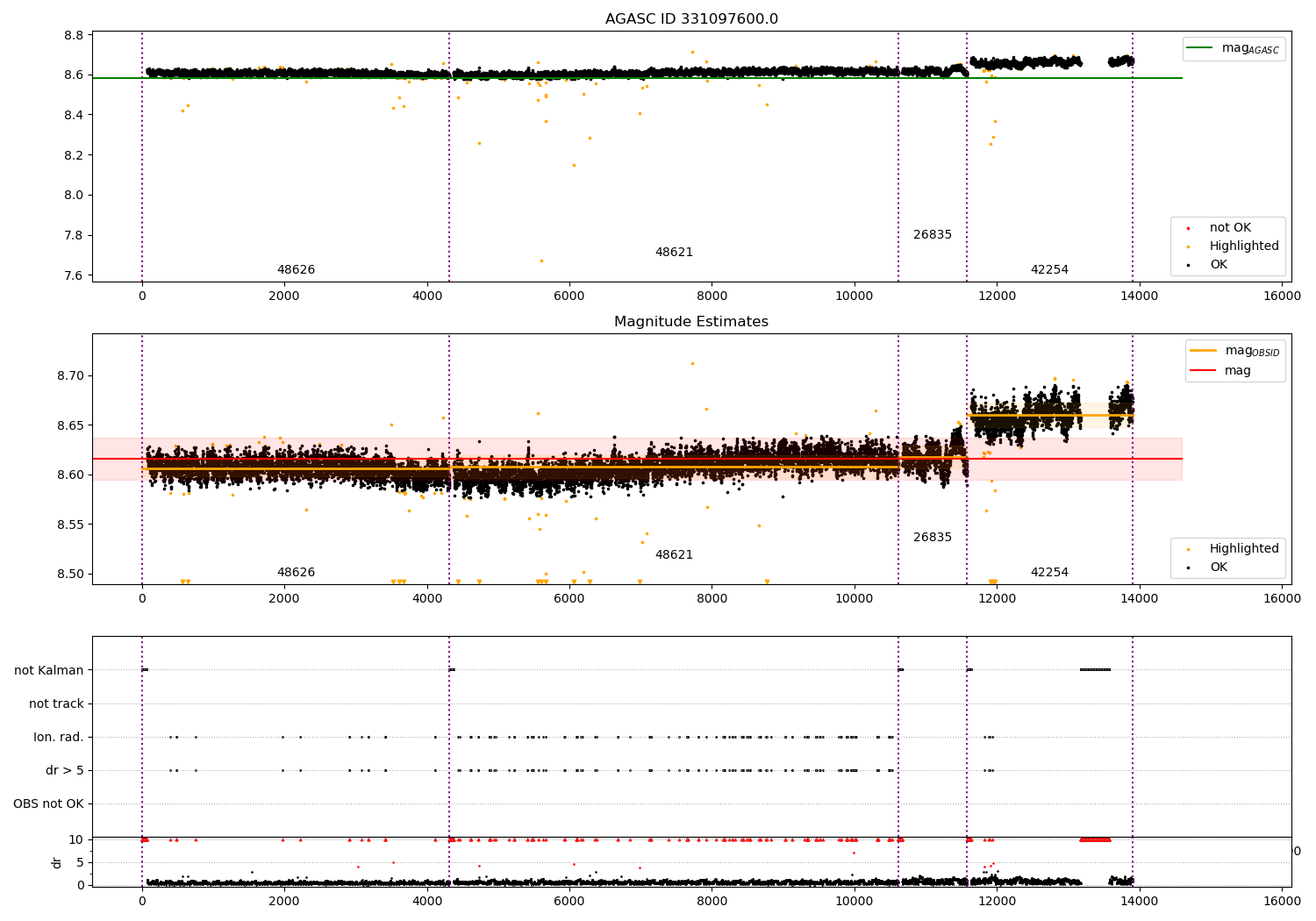The width and height of the screenshot is (1316, 921).
Task: Click the title 'AGASC ID 331097600.0'
Action: pos(691,19)
